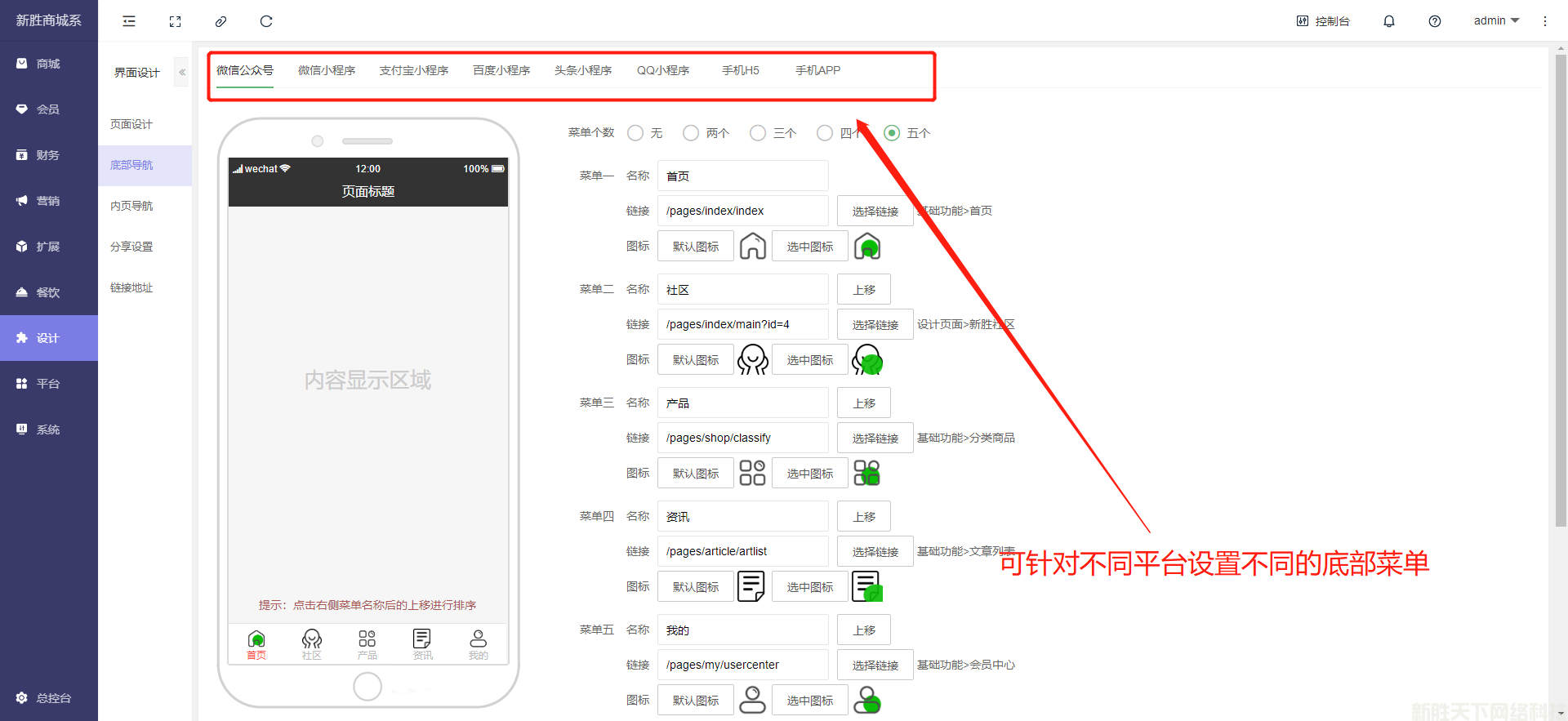The height and width of the screenshot is (721, 1568).
Task: Collapse the 界面设计 side panel
Action: (182, 73)
